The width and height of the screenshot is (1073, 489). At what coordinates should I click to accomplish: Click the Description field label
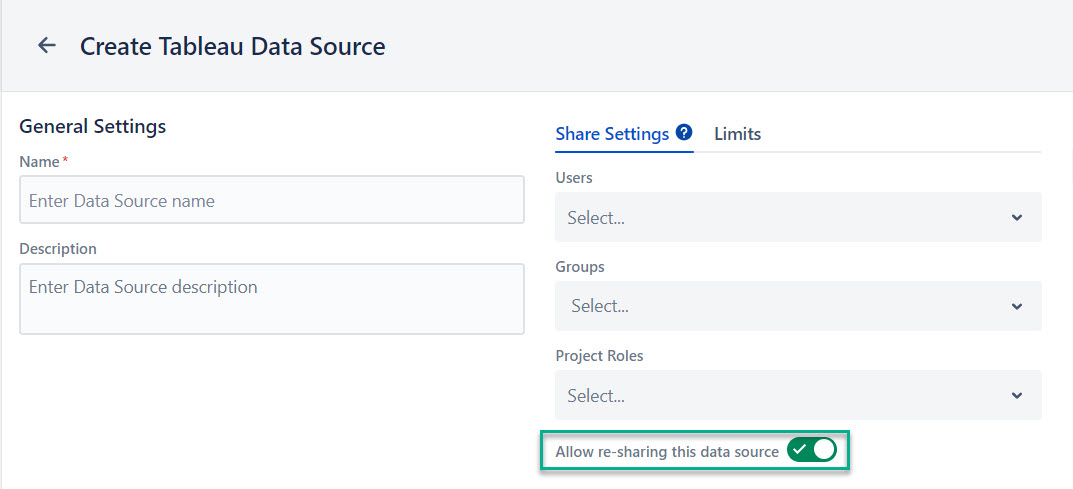click(x=58, y=249)
